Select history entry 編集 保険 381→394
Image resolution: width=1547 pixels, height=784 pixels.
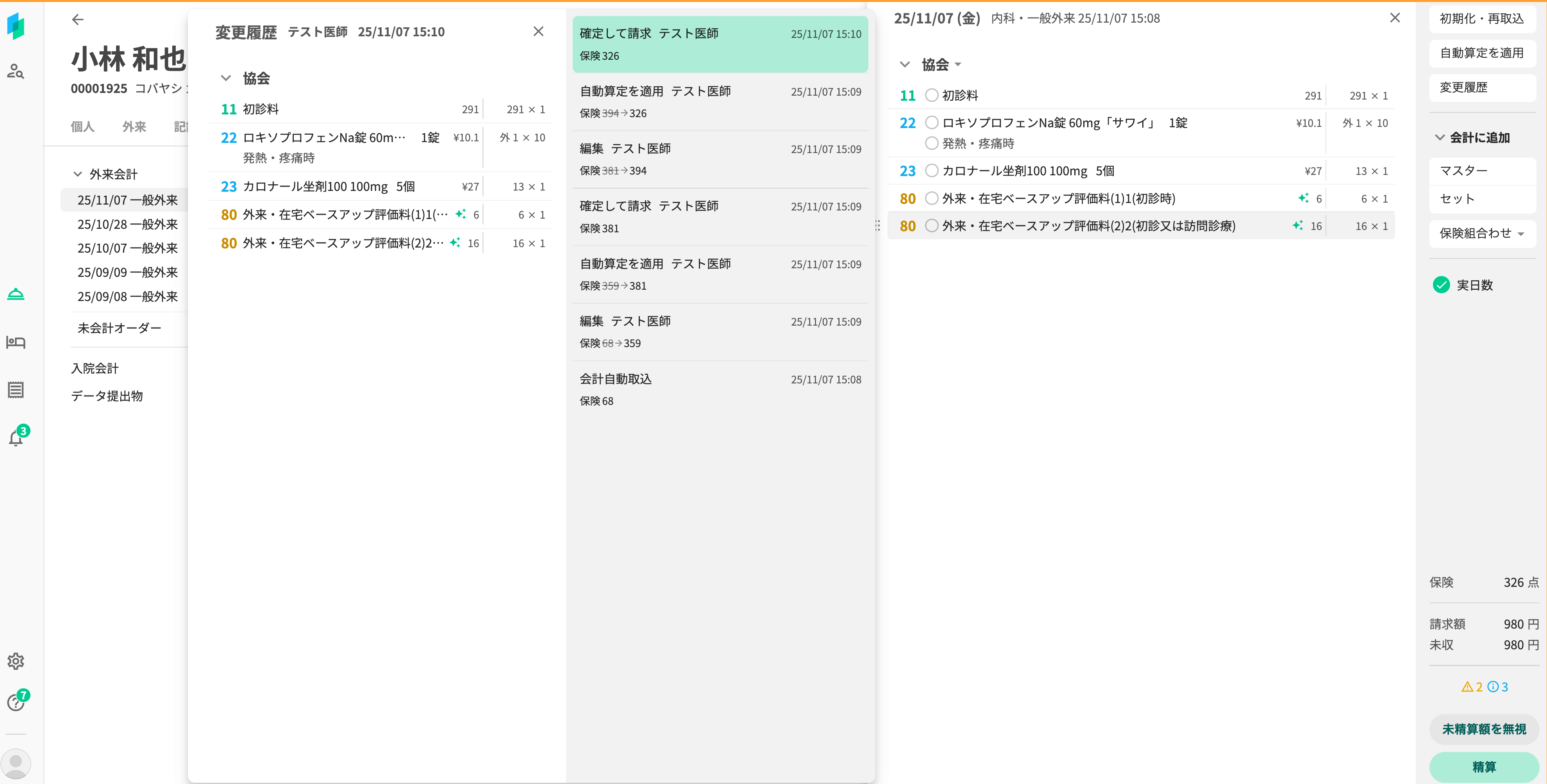tap(720, 159)
